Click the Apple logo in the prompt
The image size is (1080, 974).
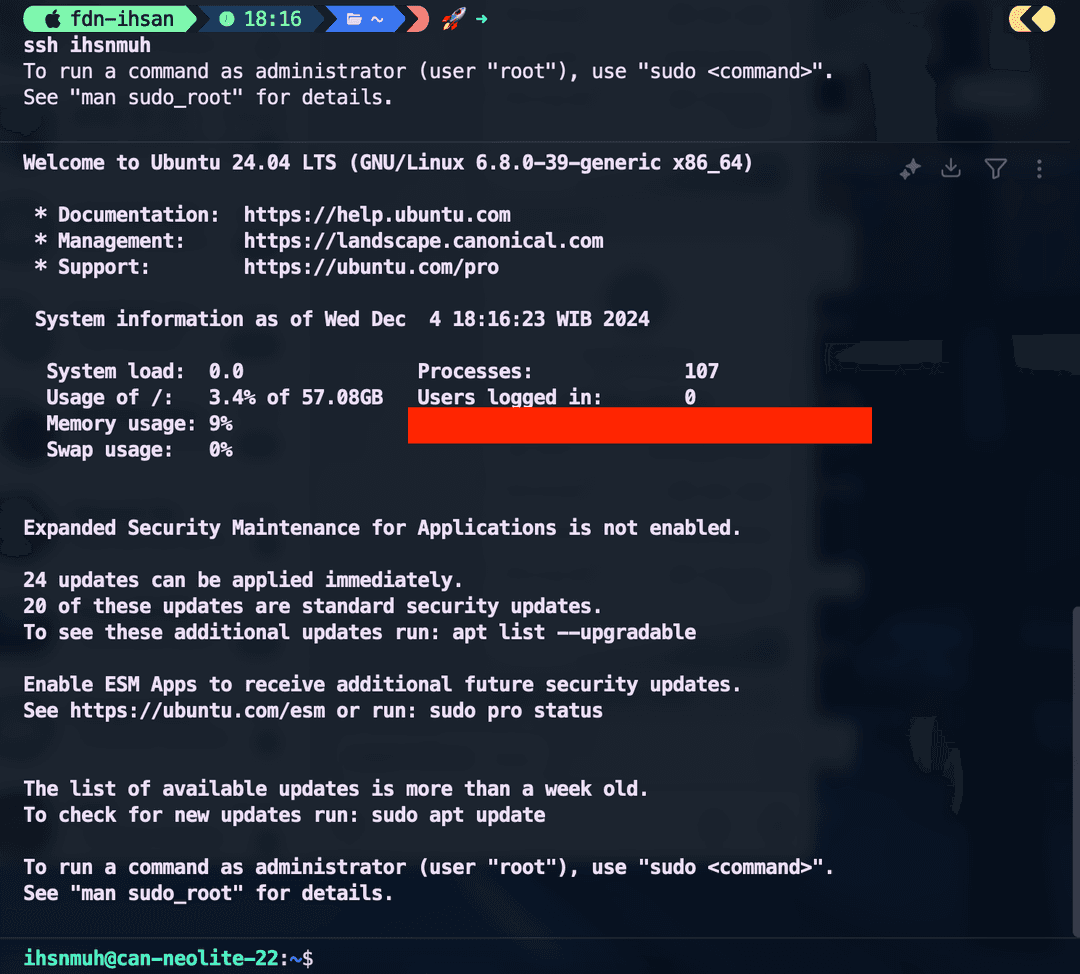point(53,19)
